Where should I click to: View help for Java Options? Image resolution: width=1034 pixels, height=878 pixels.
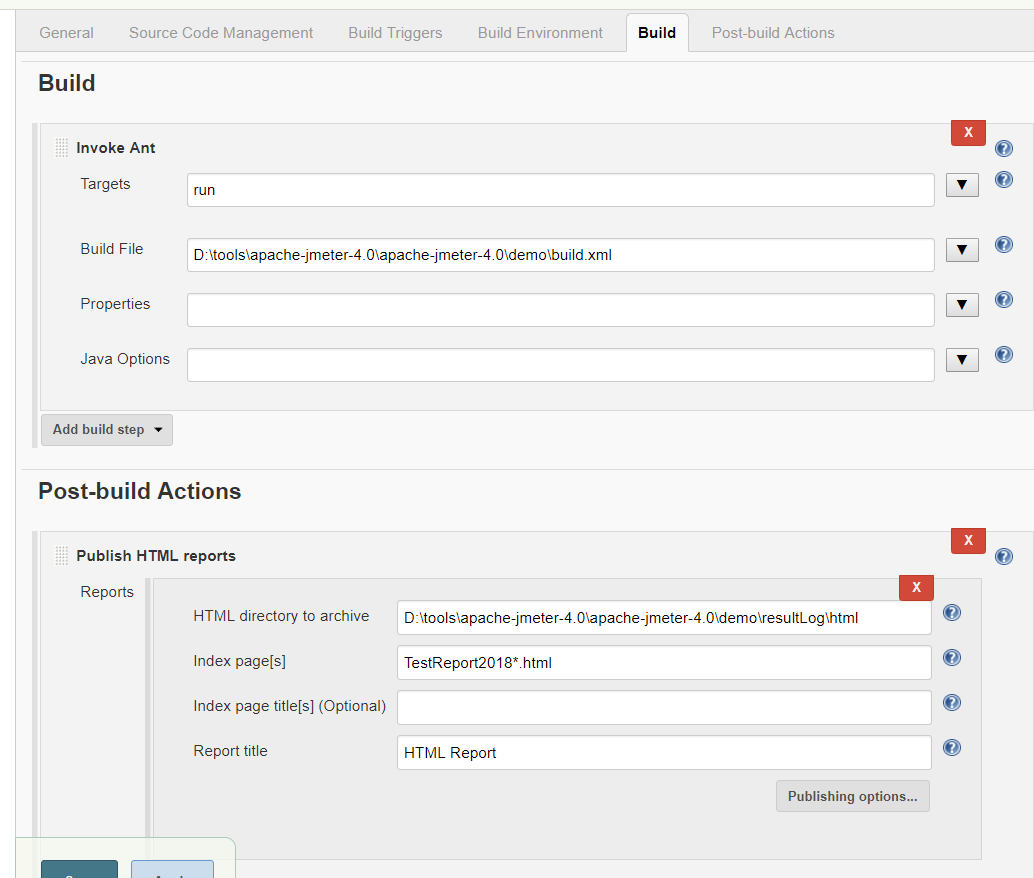tap(1003, 354)
